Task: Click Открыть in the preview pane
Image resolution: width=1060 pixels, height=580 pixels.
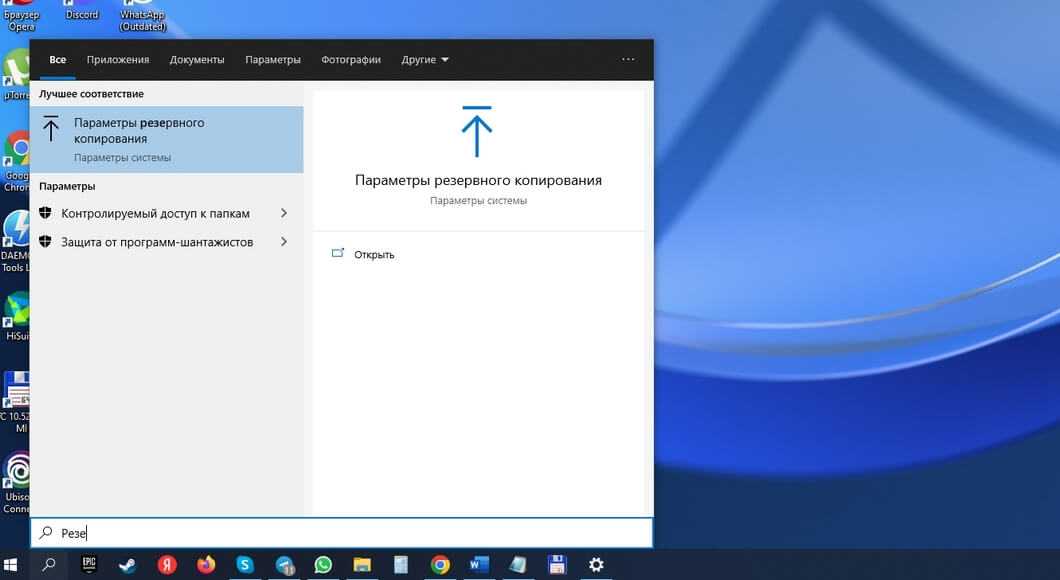Action: point(374,255)
